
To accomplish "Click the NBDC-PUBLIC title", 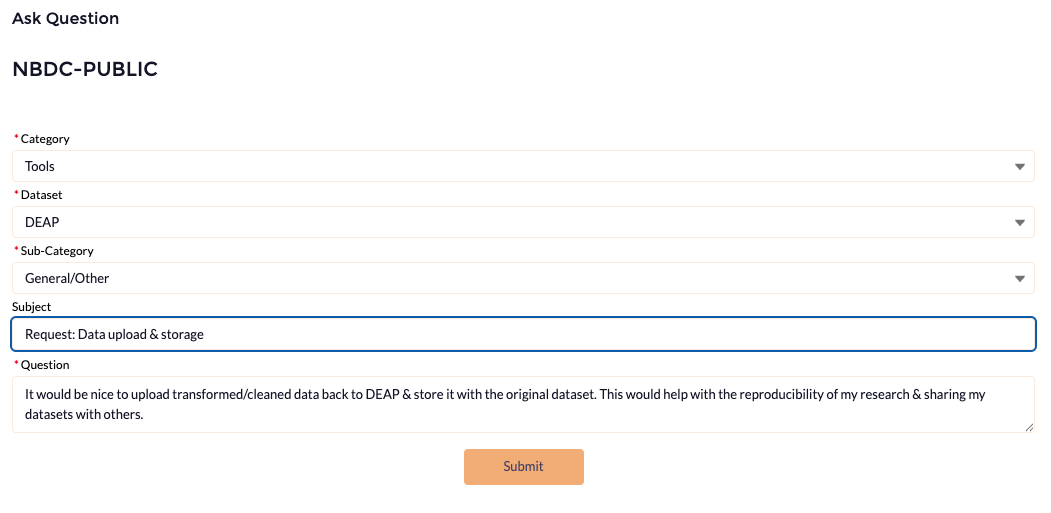I will [x=85, y=69].
